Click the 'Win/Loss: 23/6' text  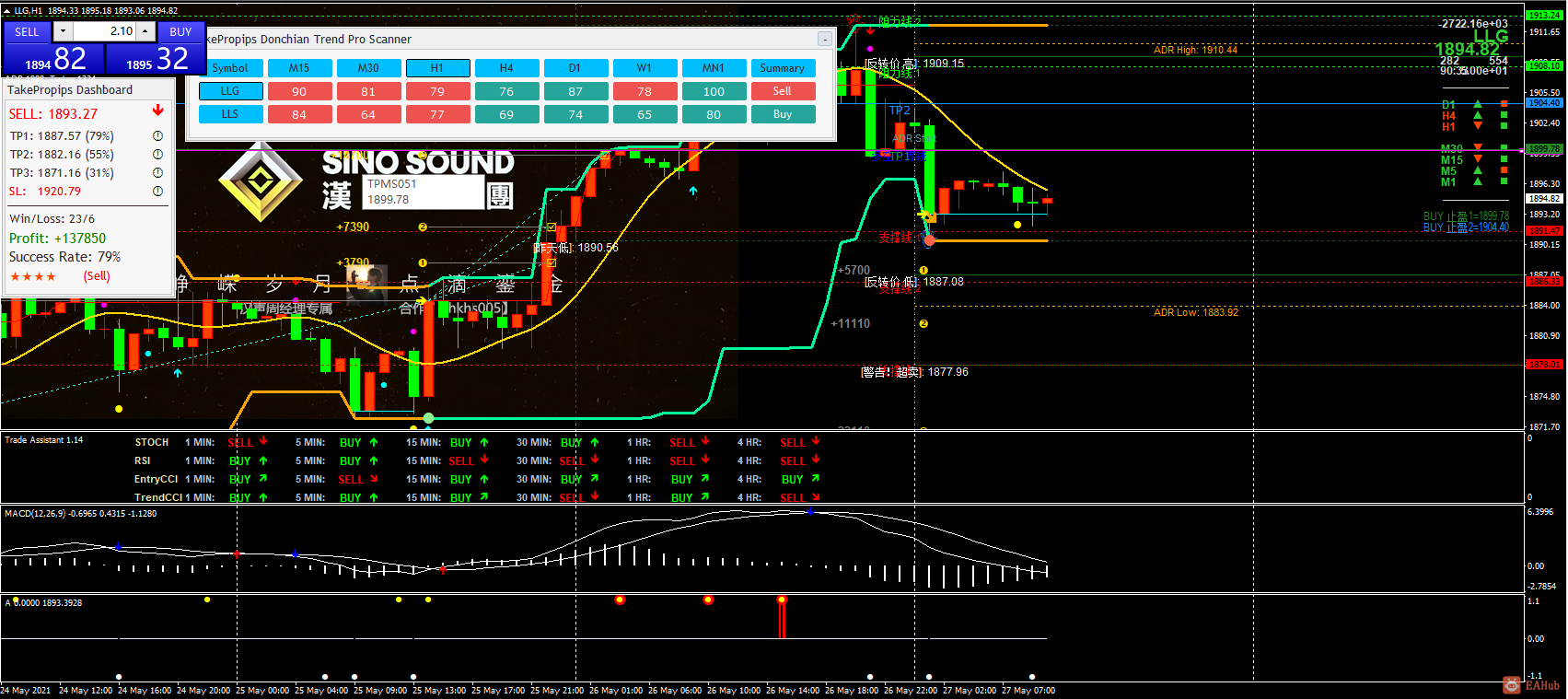click(x=52, y=219)
